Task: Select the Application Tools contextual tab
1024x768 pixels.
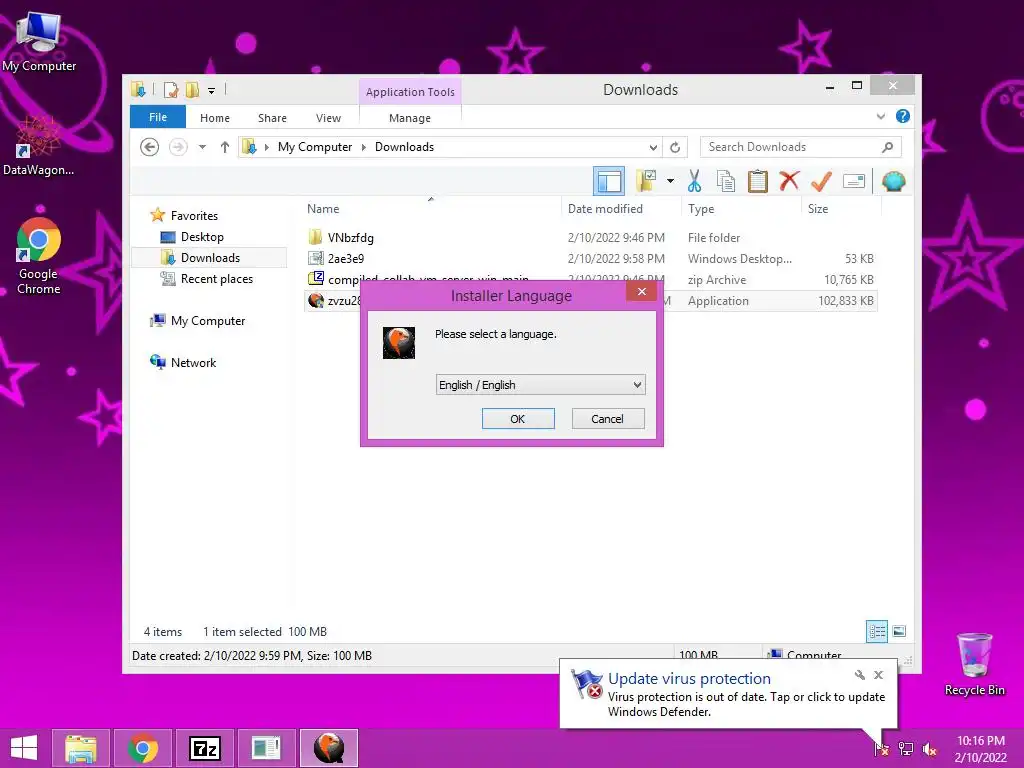Action: 410,92
